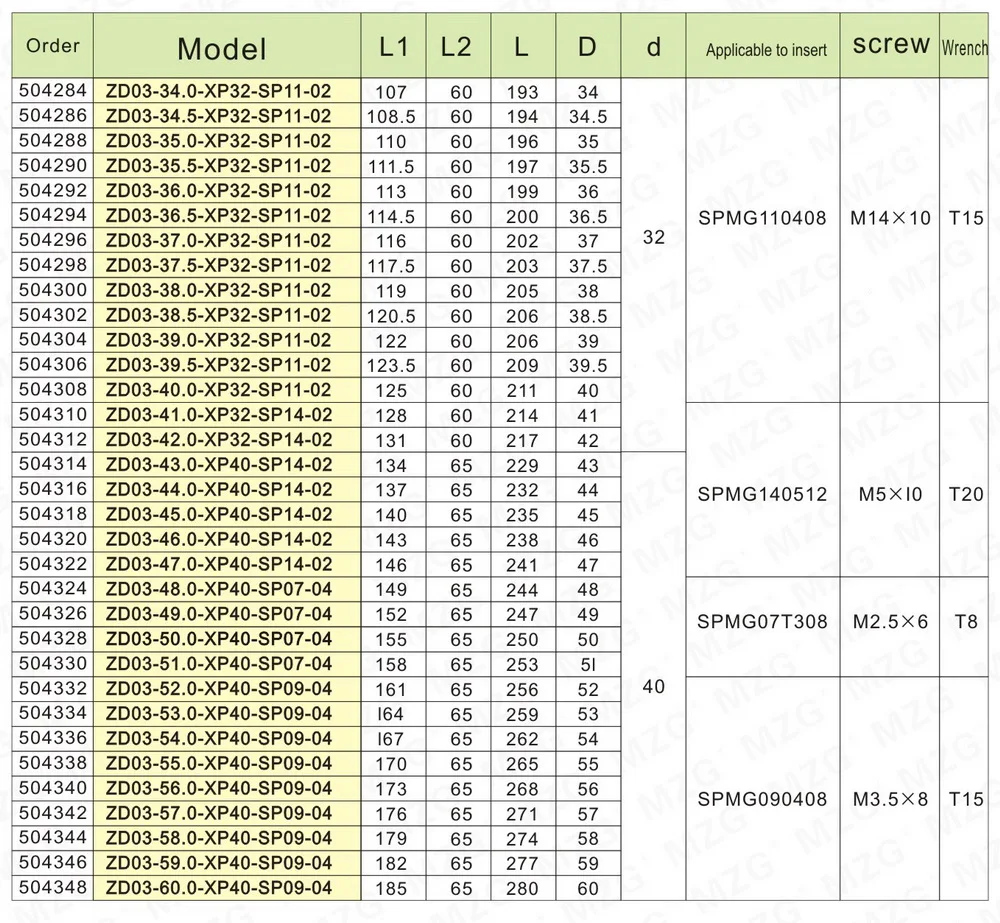Viewport: 1000px width, 923px height.
Task: Select the L1 column header
Action: point(392,44)
